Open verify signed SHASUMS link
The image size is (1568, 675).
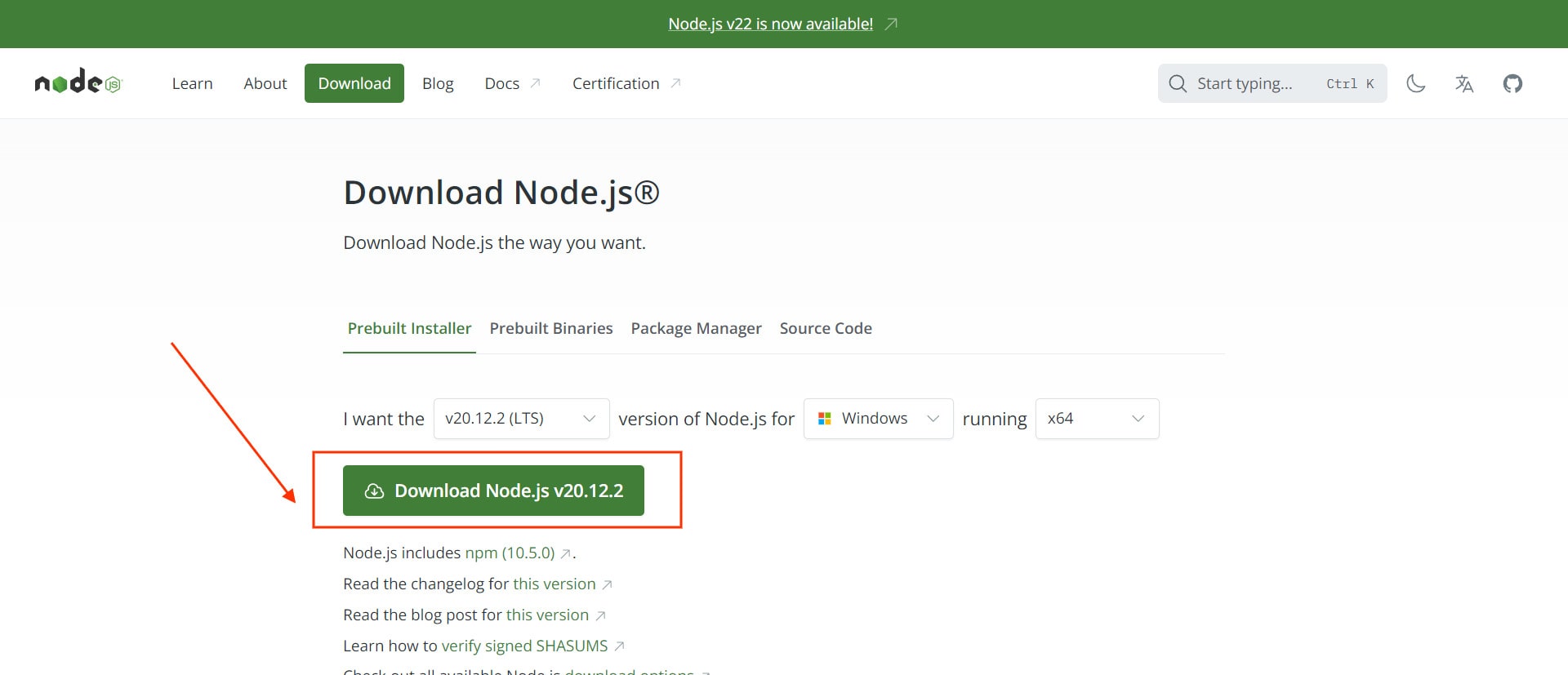(524, 646)
